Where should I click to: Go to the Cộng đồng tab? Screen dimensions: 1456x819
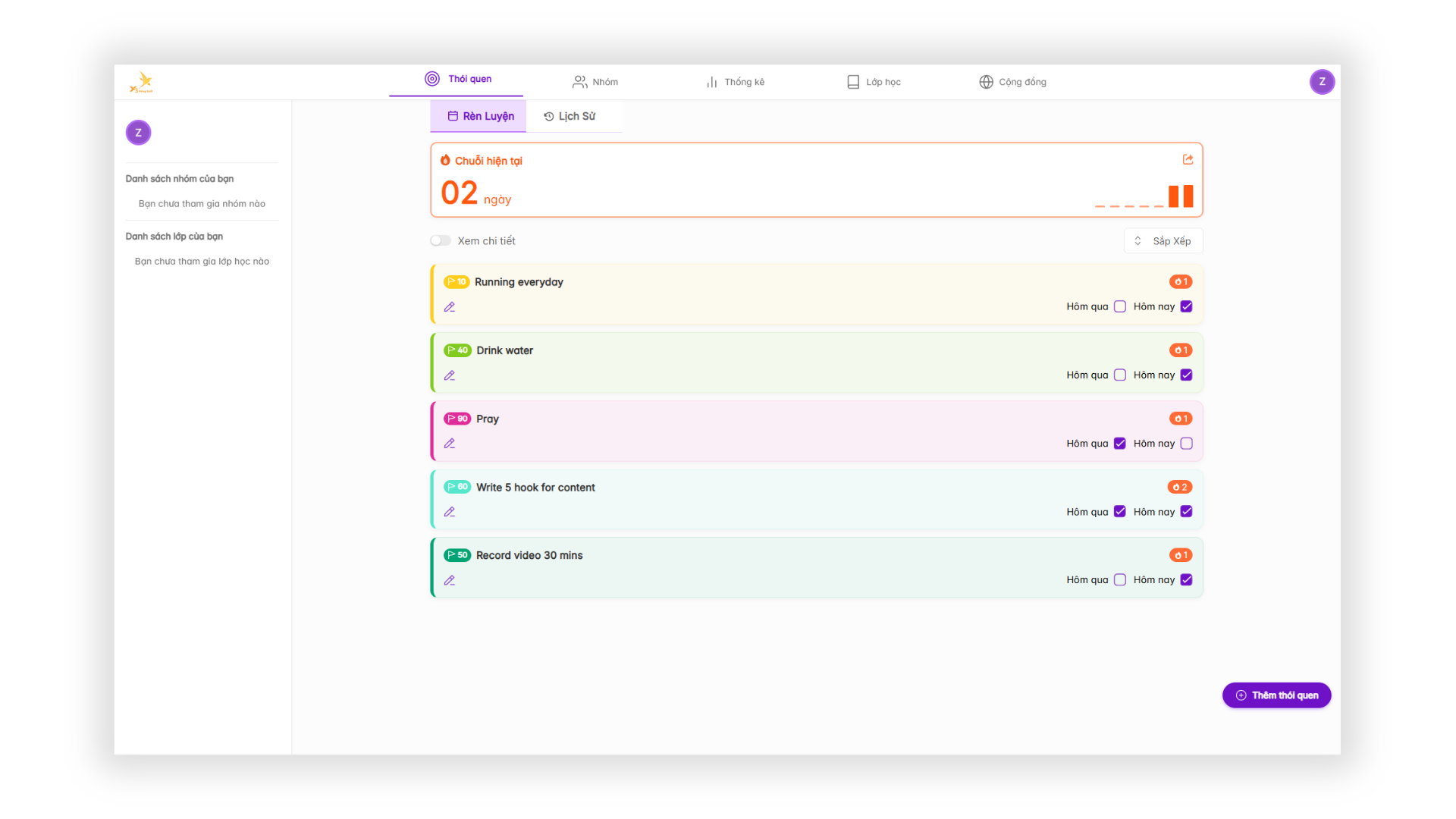pos(1012,82)
